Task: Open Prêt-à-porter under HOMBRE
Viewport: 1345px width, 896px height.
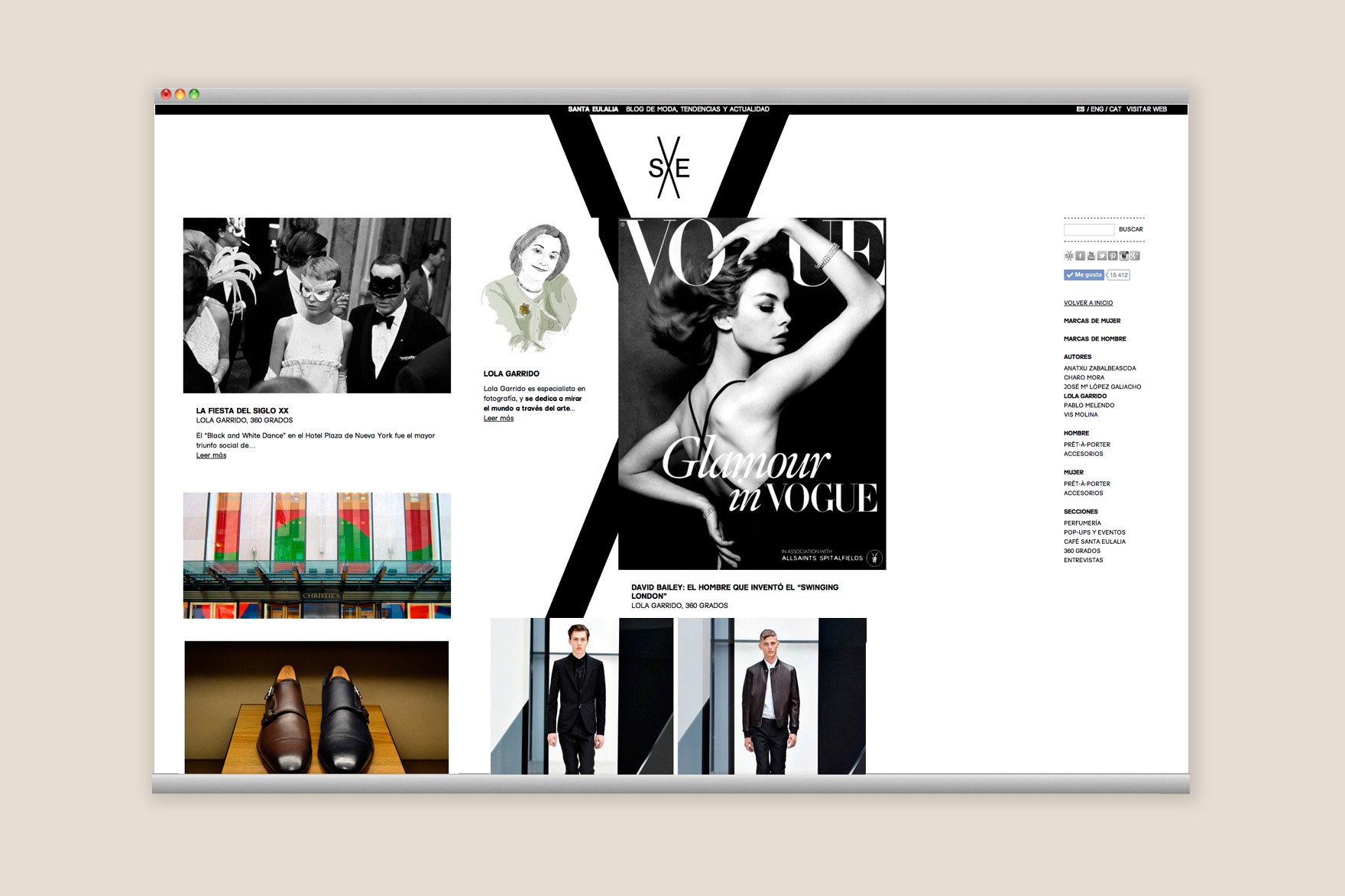Action: pos(1087,445)
